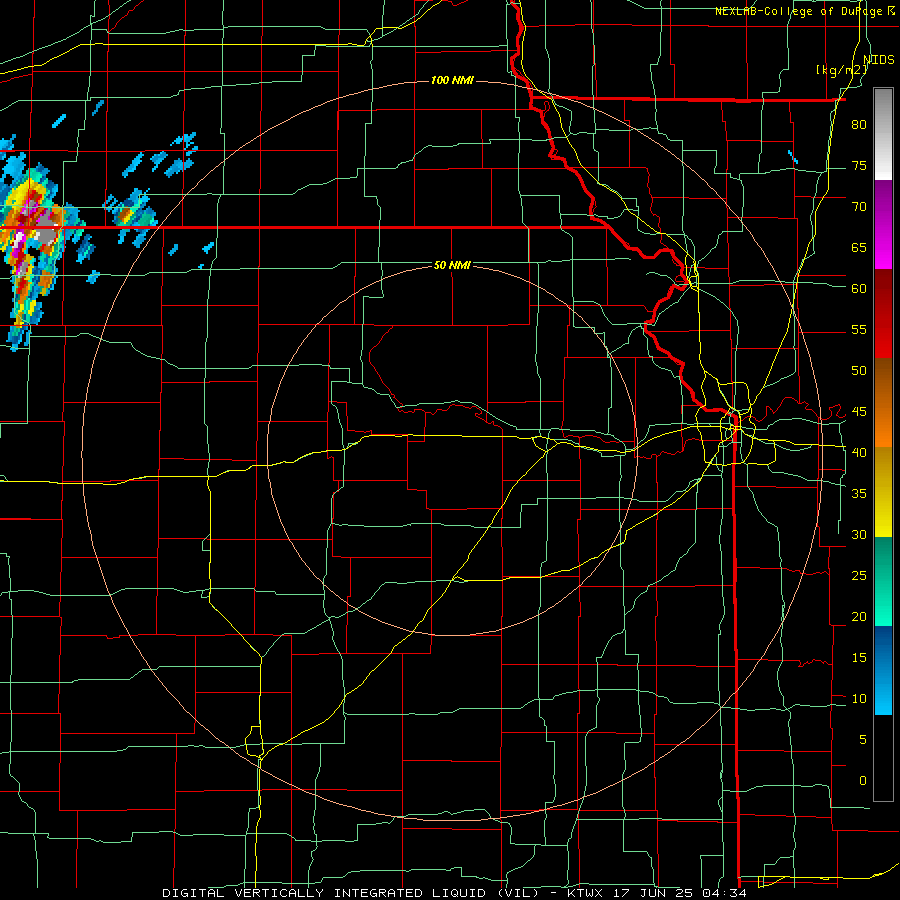Screen dimensions: 900x900
Task: Select the purple-magenta segment of the color bar
Action: 883,224
